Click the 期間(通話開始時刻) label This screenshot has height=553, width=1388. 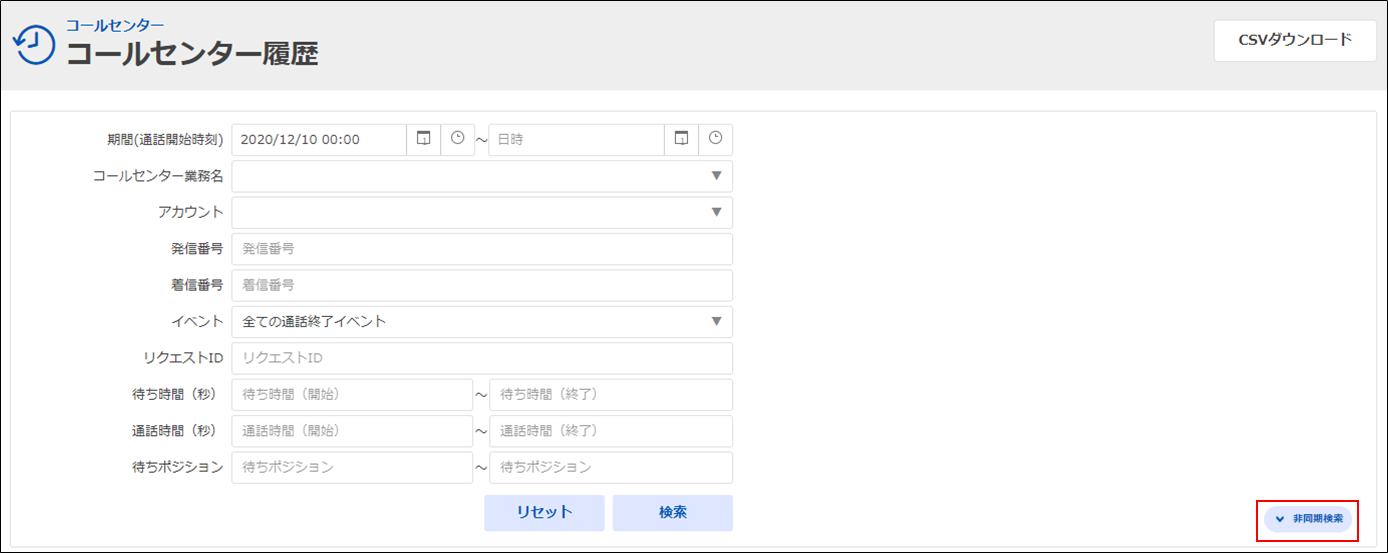click(165, 140)
